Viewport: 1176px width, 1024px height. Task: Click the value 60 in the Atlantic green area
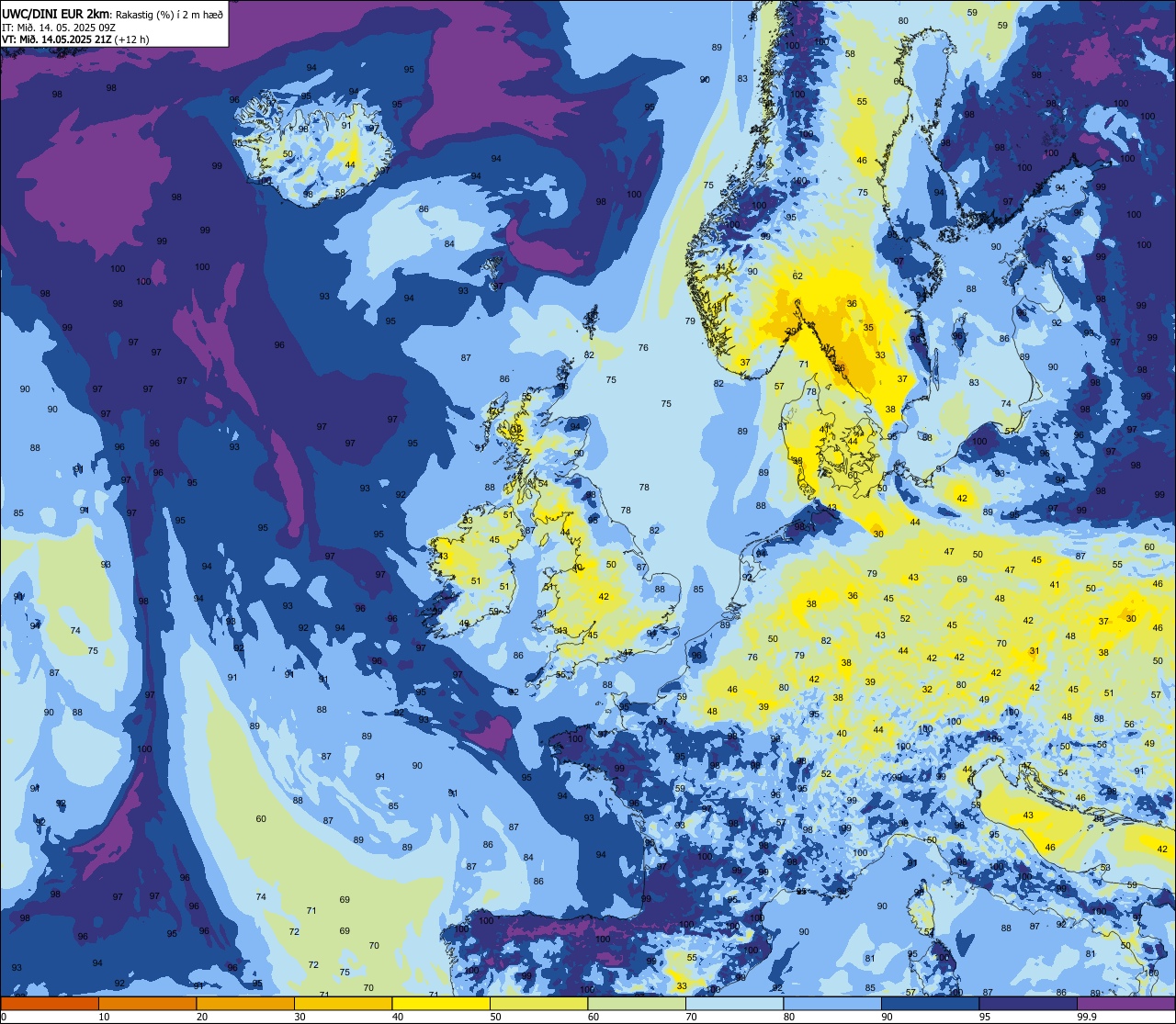261,819
